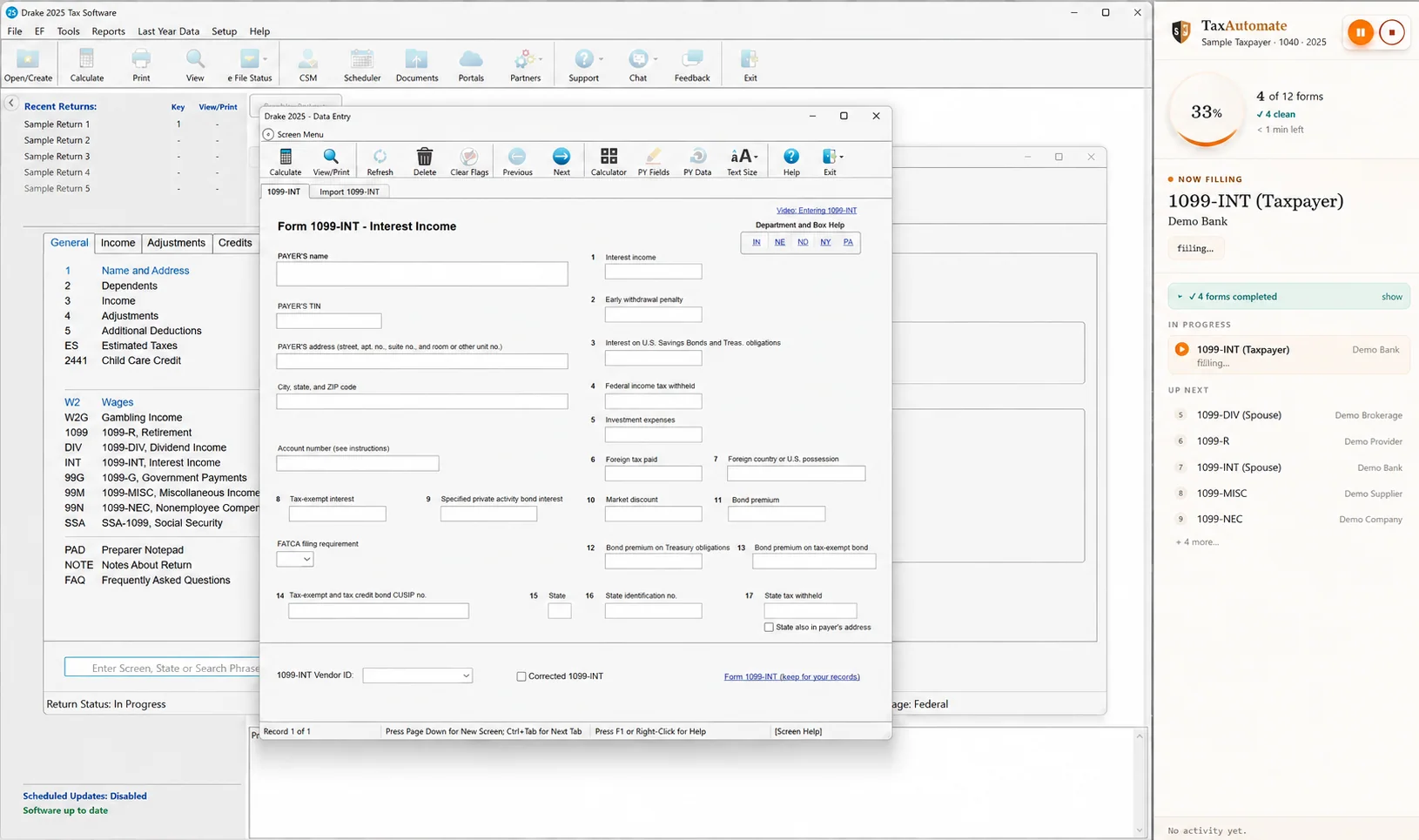Click Exit icon in main toolbar
1419x840 pixels.
(x=750, y=65)
